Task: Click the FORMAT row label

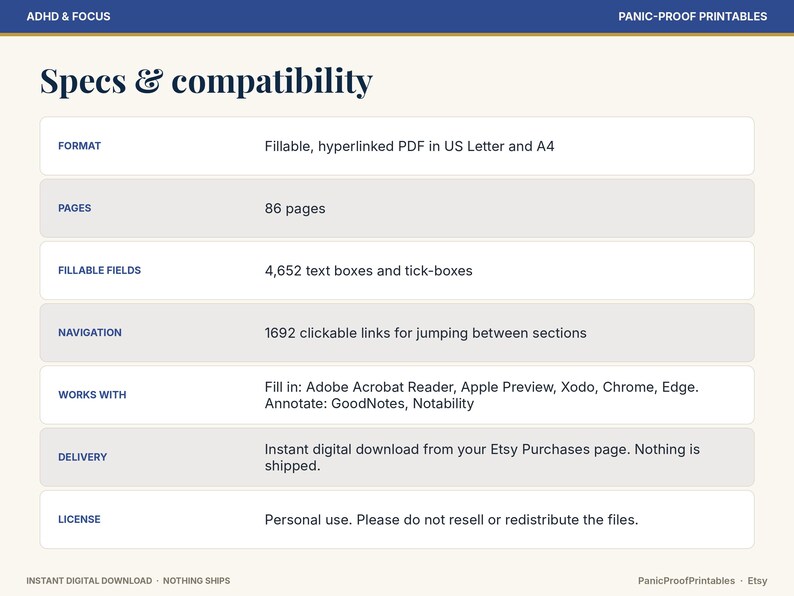Action: tap(80, 146)
